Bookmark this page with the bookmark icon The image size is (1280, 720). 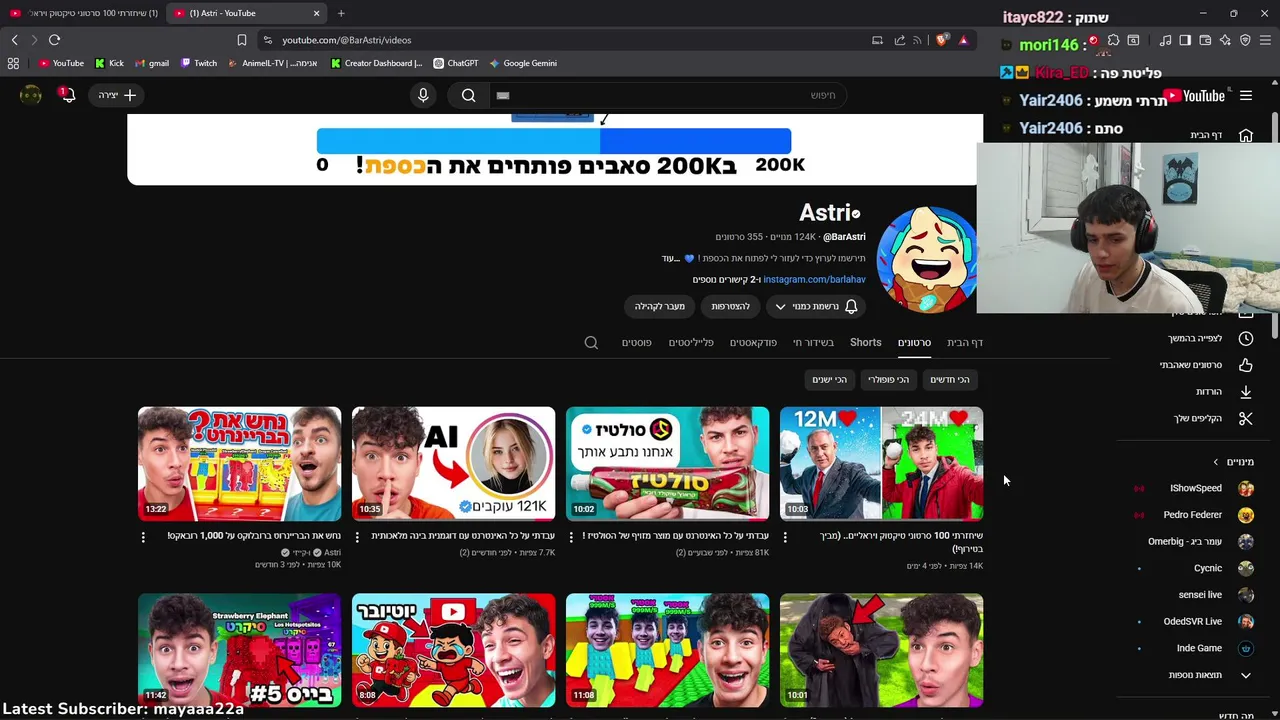[241, 40]
